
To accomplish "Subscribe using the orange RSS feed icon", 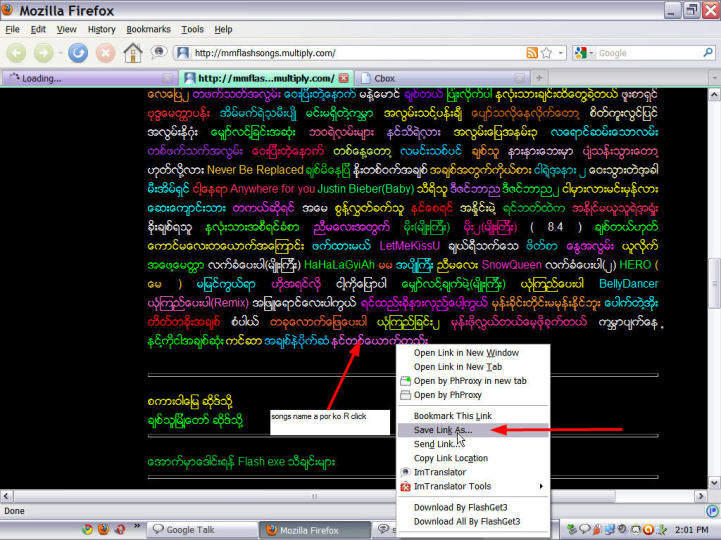I will click(532, 53).
